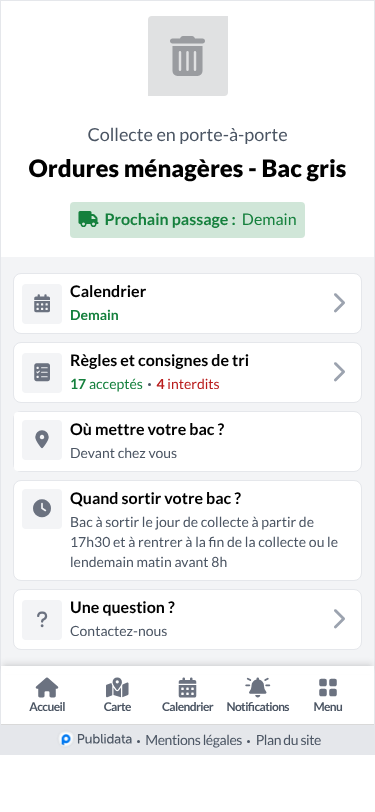This screenshot has height=812, width=375.
Task: Click the green truck icon
Action: click(x=88, y=220)
